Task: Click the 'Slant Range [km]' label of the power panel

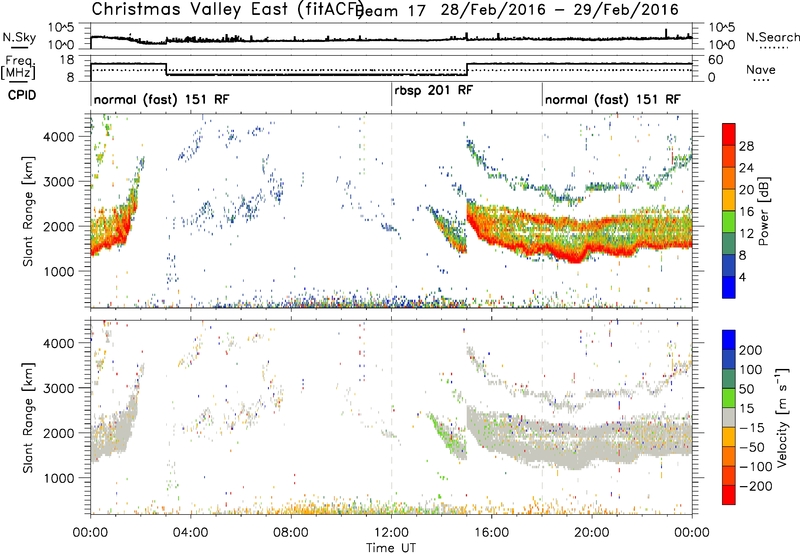Action: tap(28, 211)
